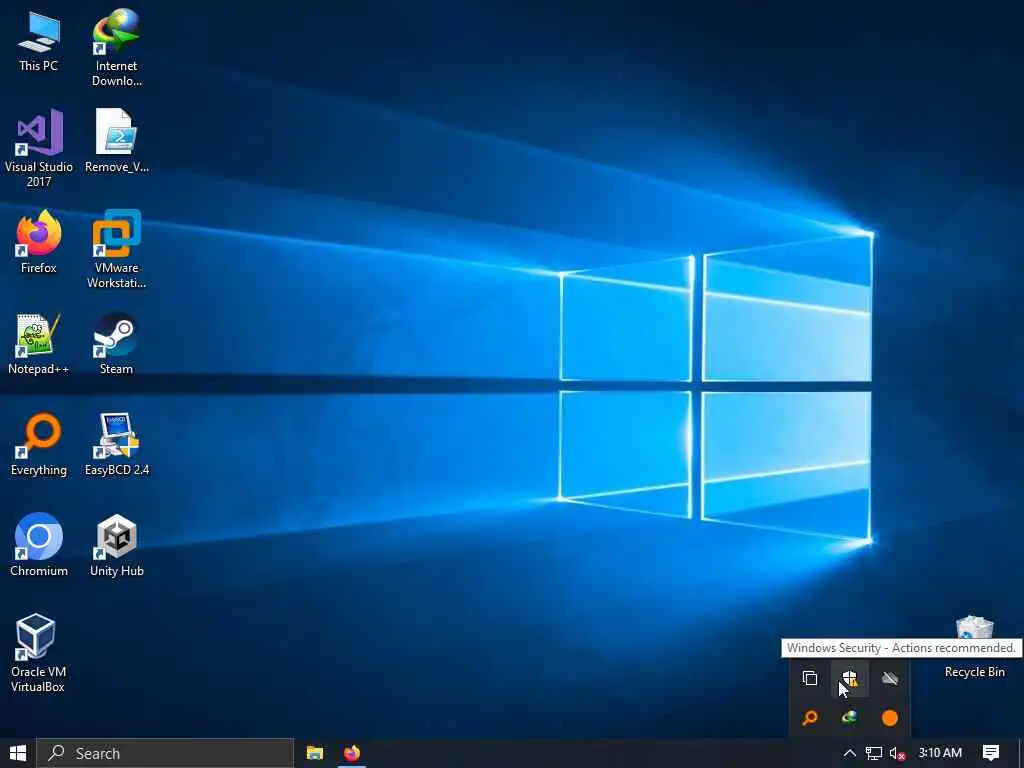1024x768 pixels.
Task: Click the Everything magnifier icon in tray overflow
Action: pos(810,718)
